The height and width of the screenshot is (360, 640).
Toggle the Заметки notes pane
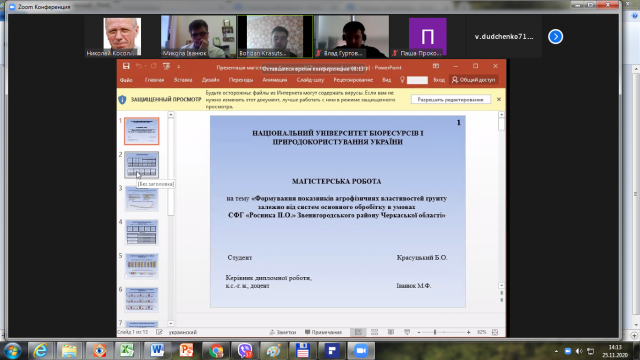pos(283,332)
